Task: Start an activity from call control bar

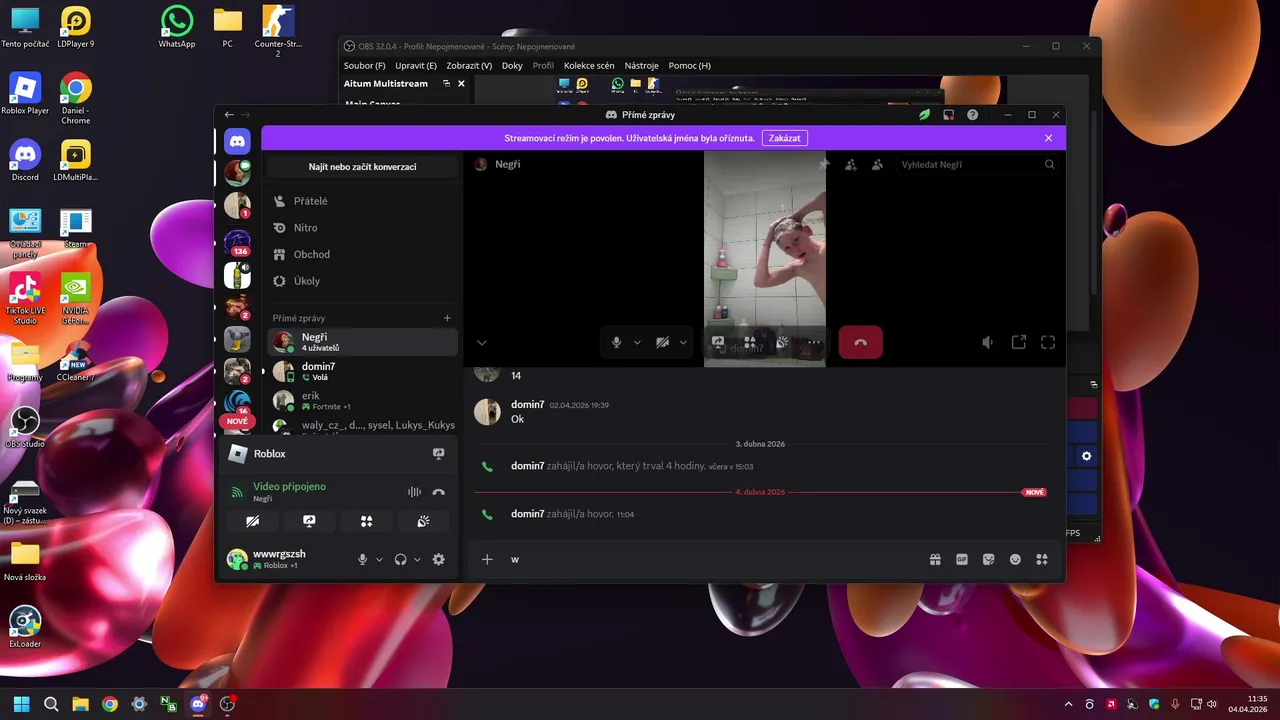Action: 749,342
